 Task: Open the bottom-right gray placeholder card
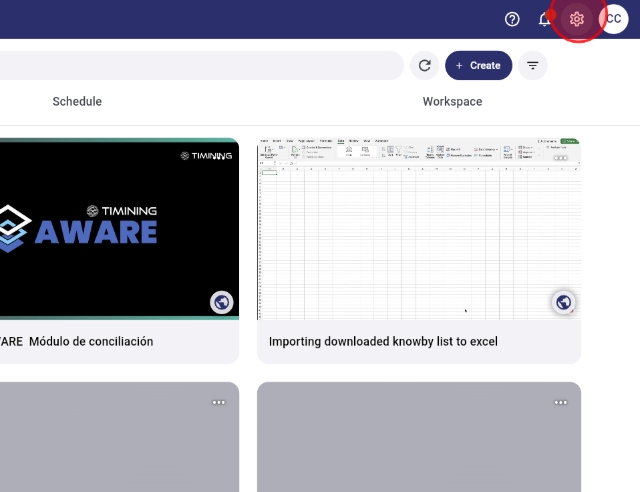[419, 437]
